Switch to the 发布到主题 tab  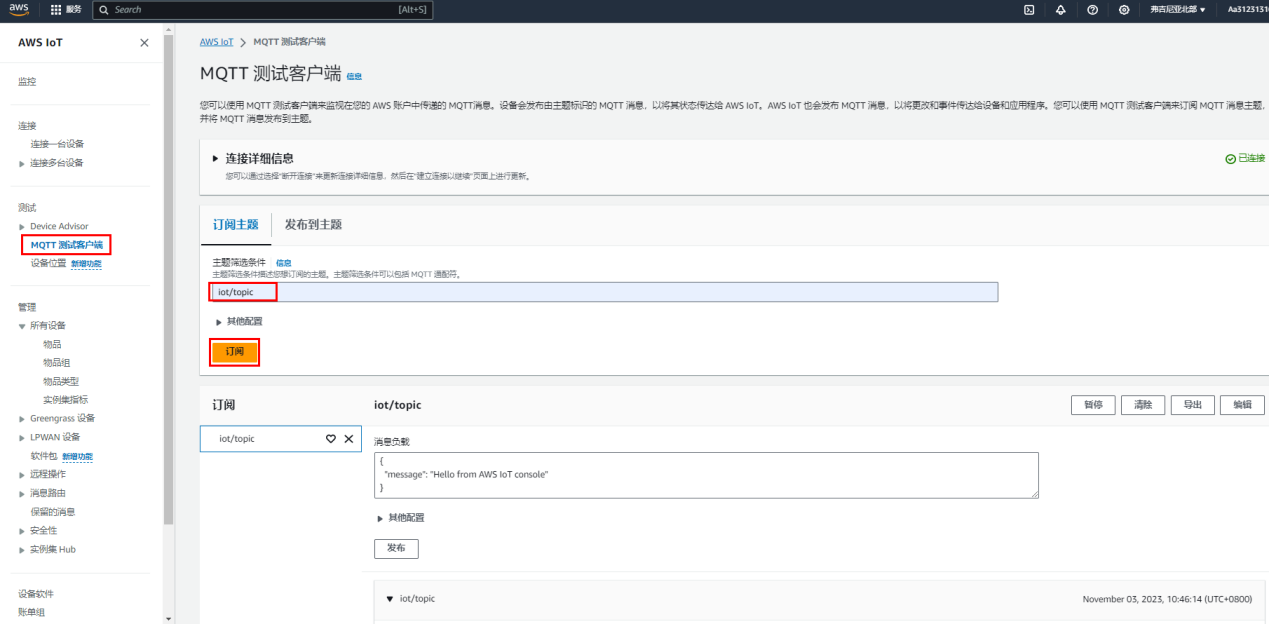pyautogui.click(x=313, y=224)
